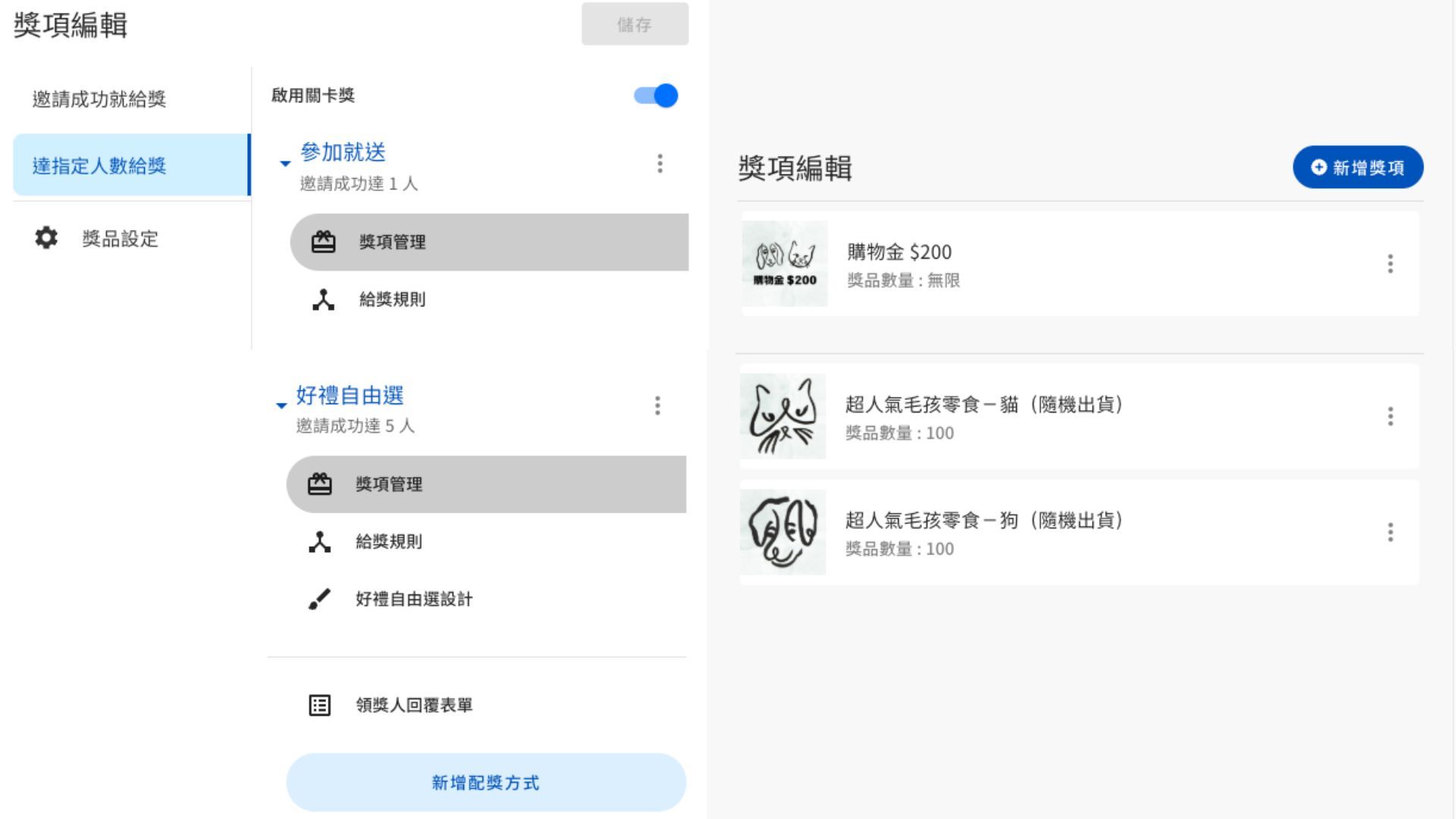
Task: Click the gear icon beside 獎品設定
Action: click(x=46, y=238)
